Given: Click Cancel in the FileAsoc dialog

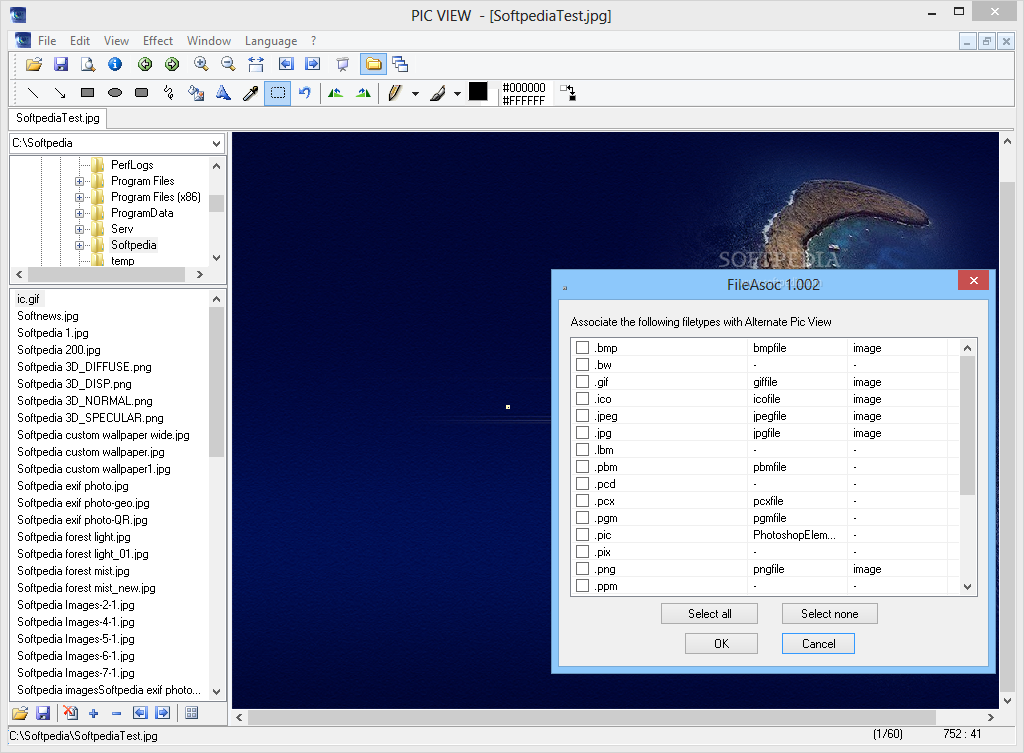Looking at the screenshot, I should pyautogui.click(x=818, y=644).
